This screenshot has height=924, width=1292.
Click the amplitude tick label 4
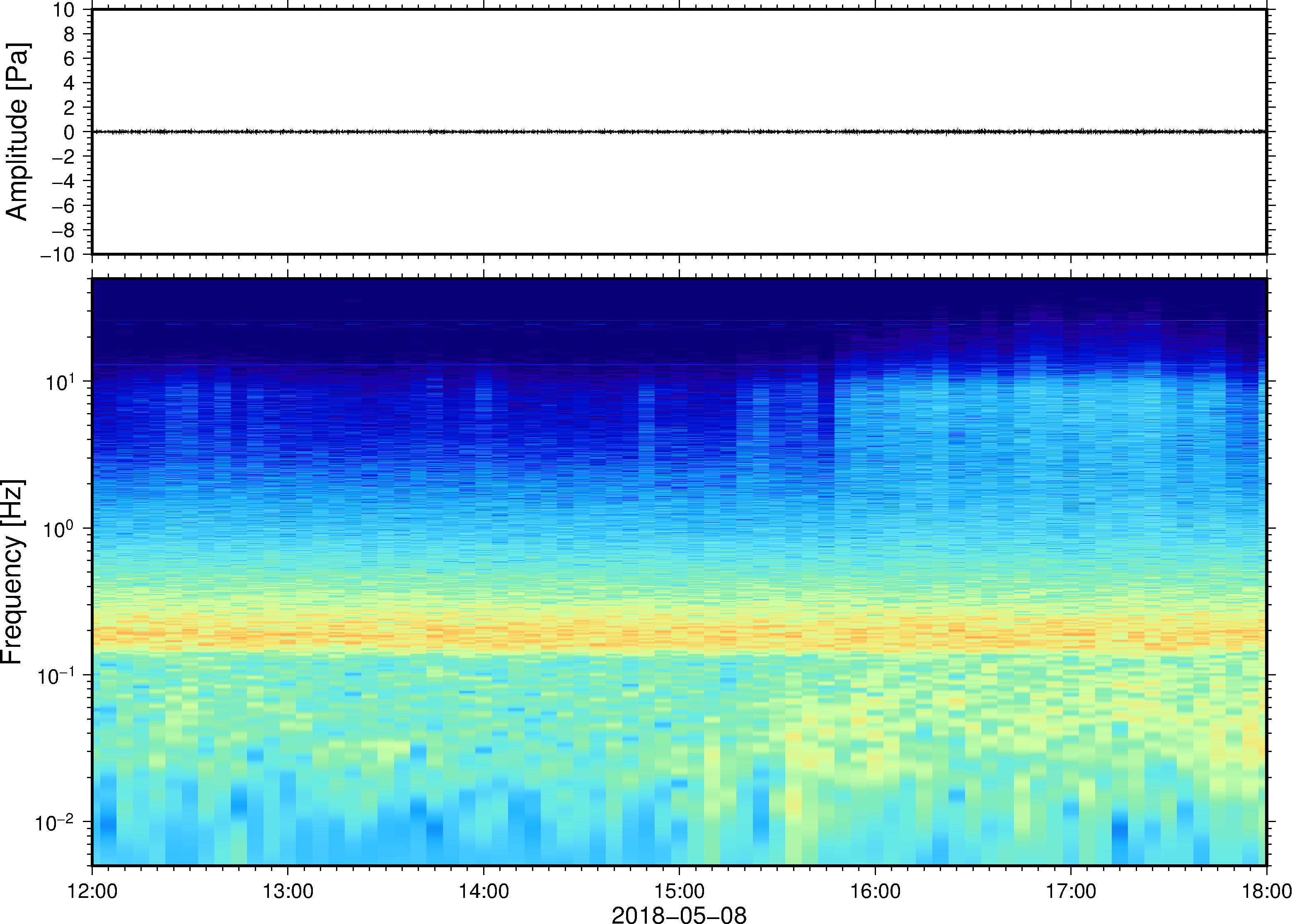[70, 83]
